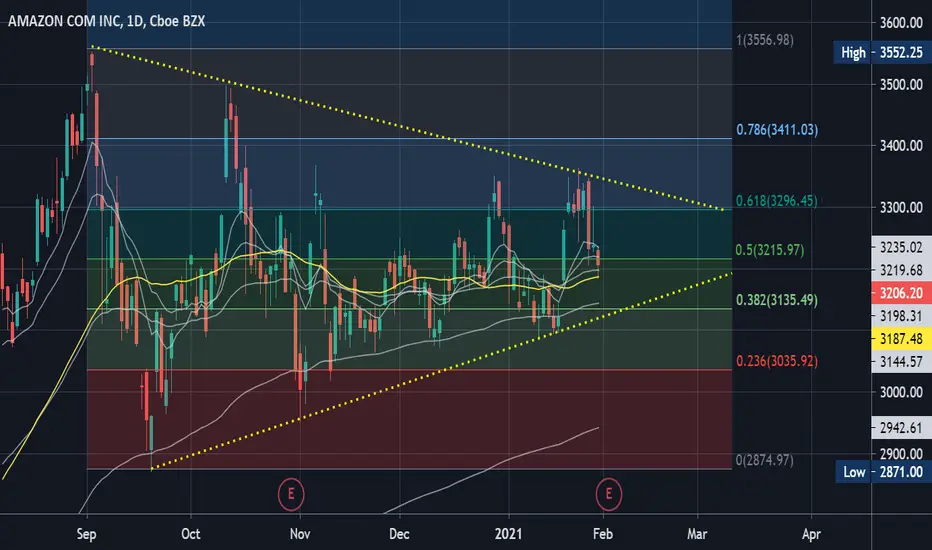Click the 3219.68 price axis tag
Image resolution: width=932 pixels, height=550 pixels.
[x=901, y=270]
